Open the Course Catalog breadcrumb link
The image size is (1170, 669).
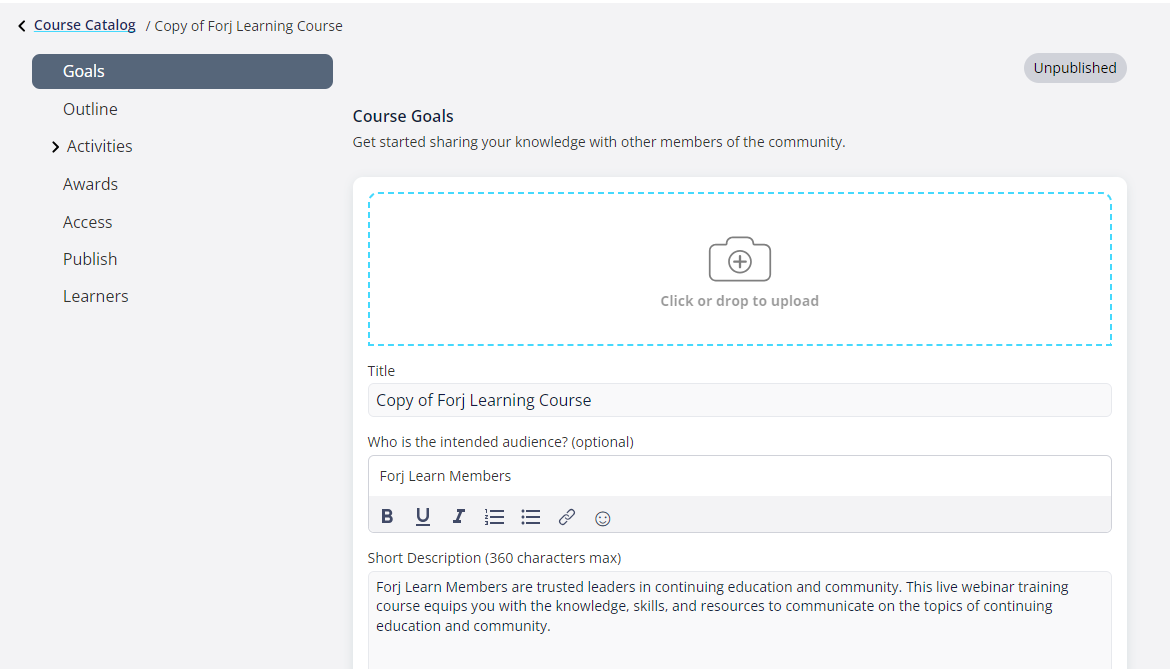84,25
